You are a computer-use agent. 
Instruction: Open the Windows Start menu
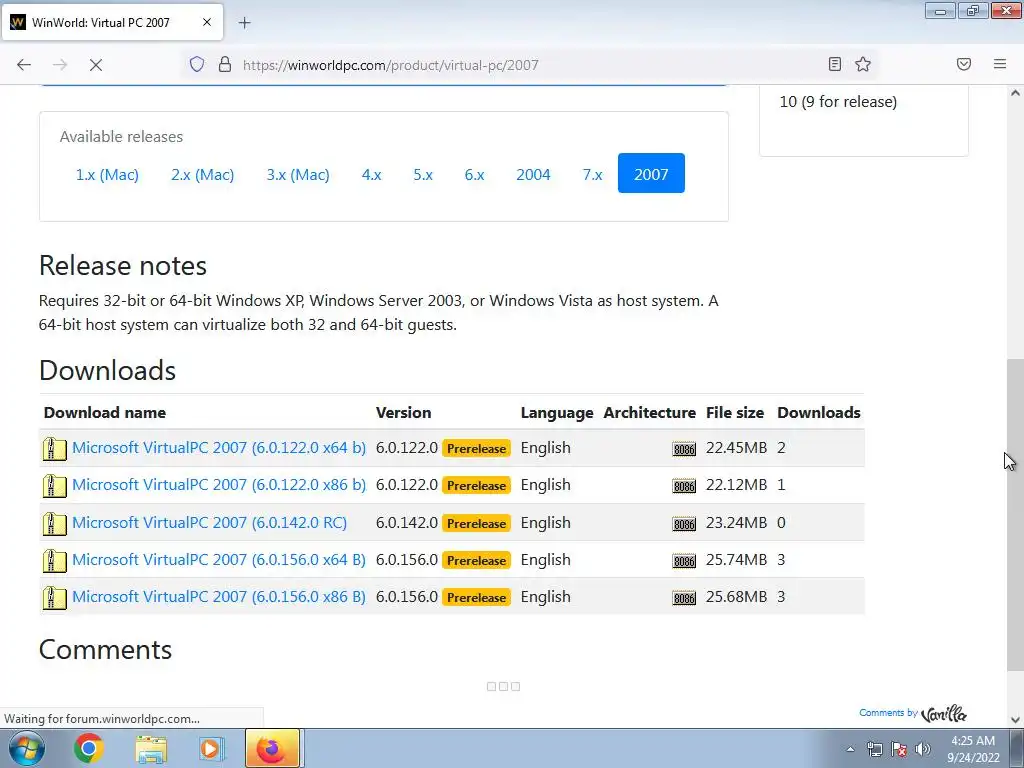click(26, 748)
